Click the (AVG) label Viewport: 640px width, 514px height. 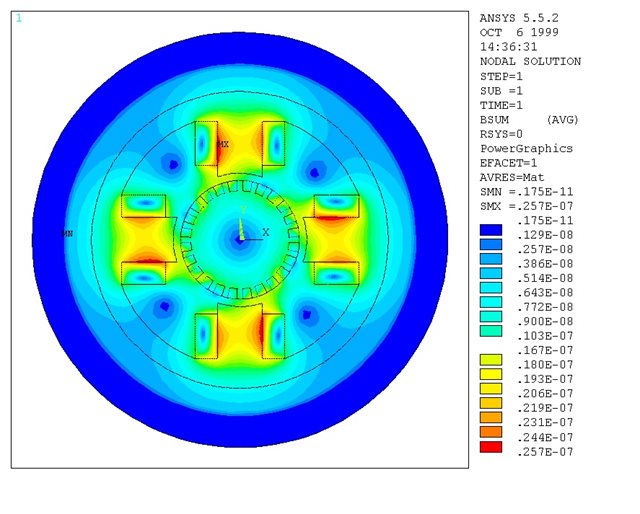(562, 120)
